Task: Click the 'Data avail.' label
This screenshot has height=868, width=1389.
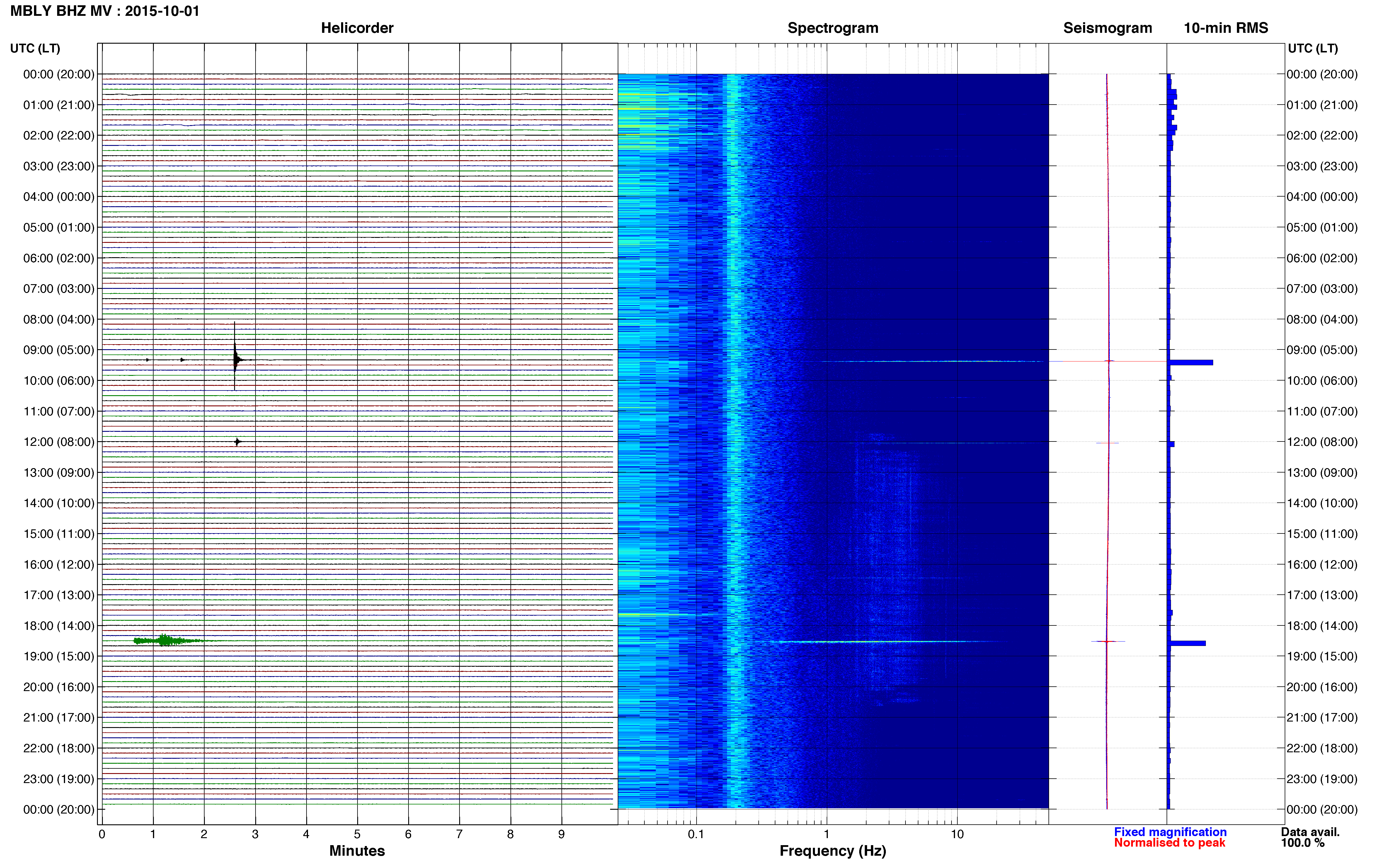Action: tap(1310, 832)
